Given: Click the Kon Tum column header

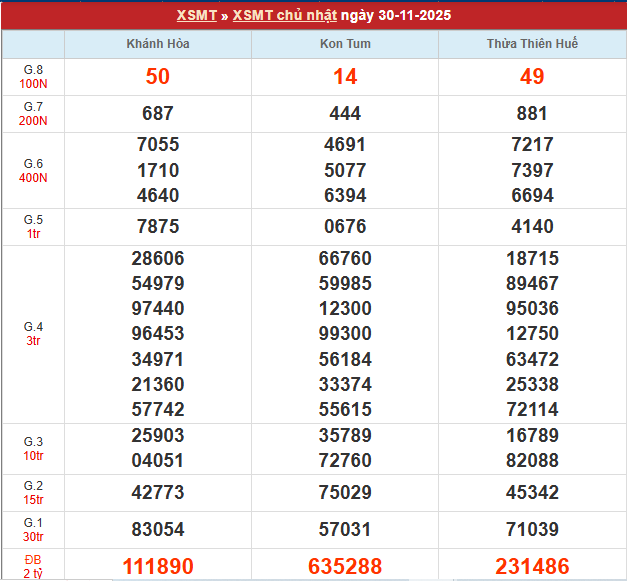Looking at the screenshot, I should click(x=345, y=44).
